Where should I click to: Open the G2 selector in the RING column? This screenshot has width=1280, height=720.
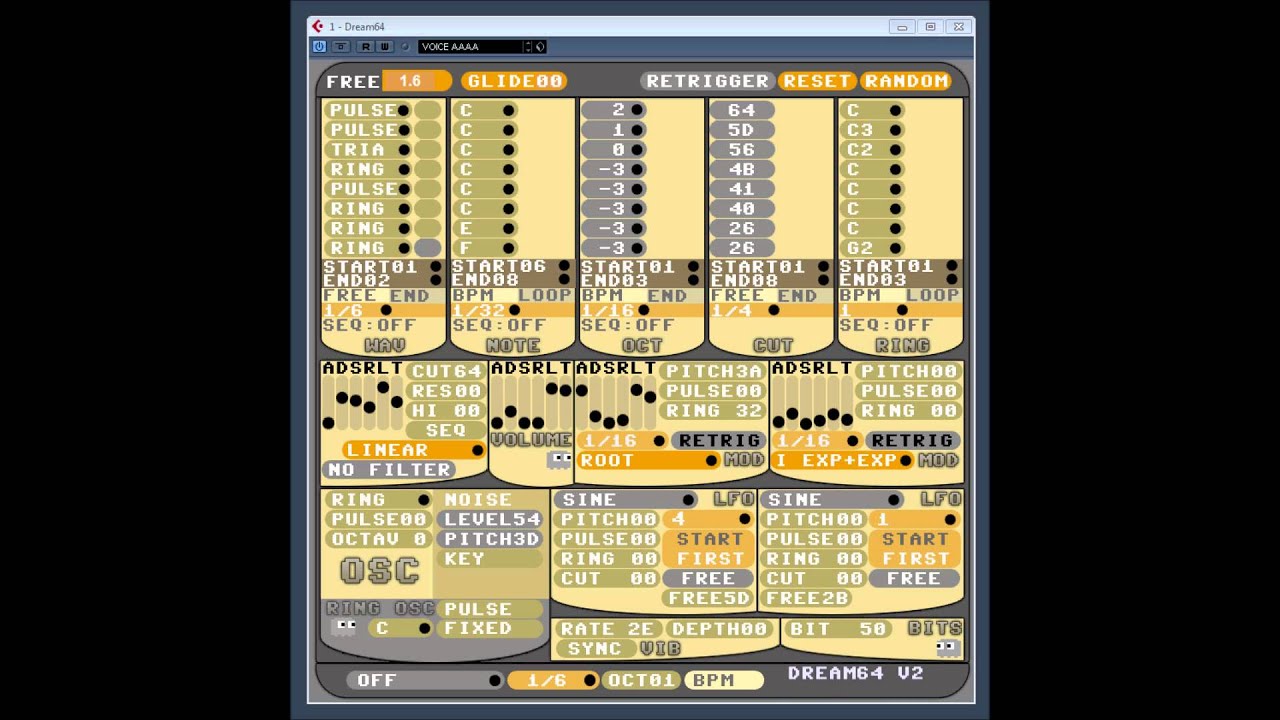tap(872, 248)
